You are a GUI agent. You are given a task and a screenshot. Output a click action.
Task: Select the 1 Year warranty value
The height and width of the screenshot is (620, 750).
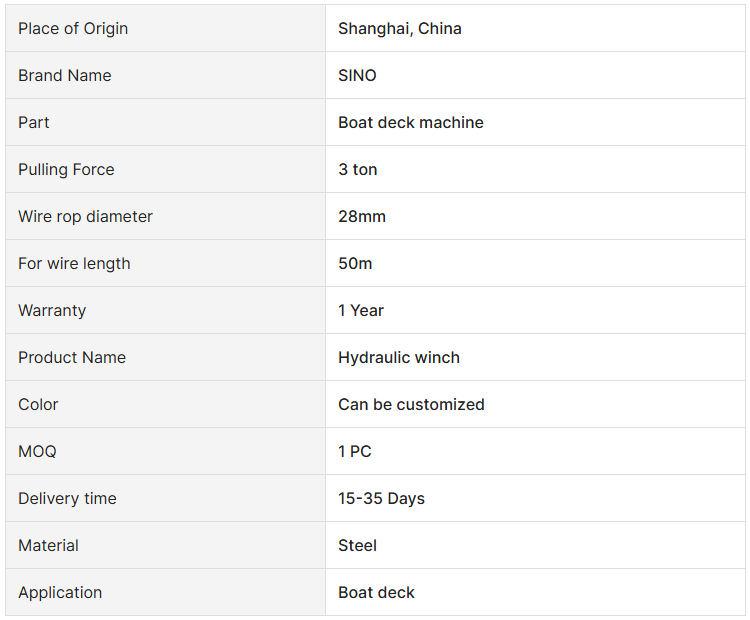(361, 310)
